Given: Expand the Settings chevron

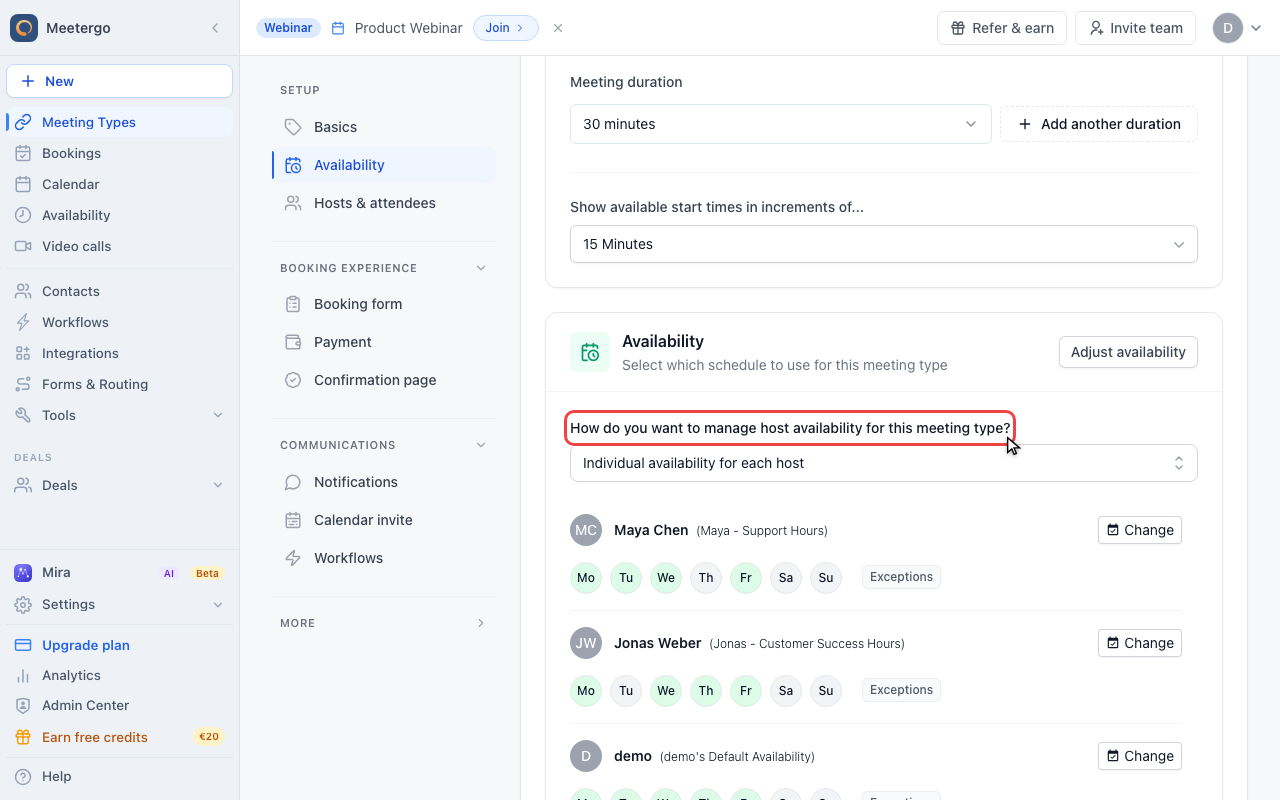Looking at the screenshot, I should 217,604.
